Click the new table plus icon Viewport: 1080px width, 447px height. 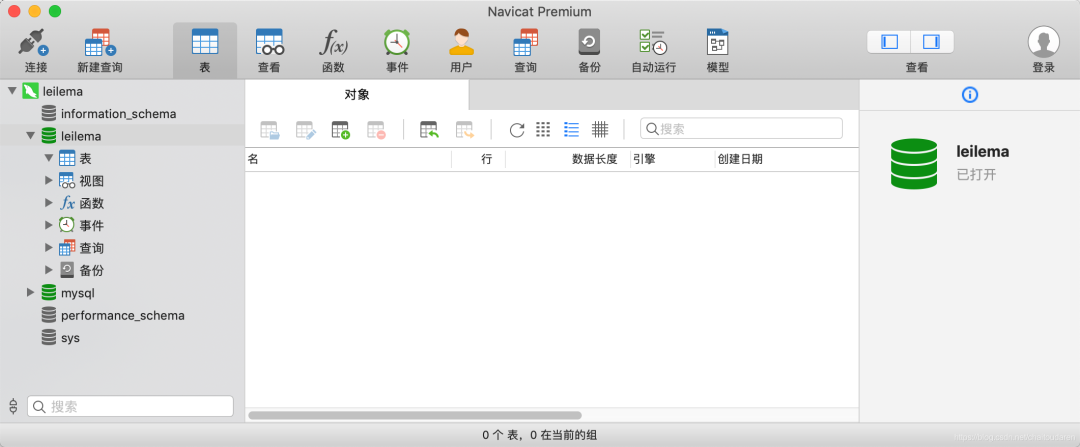[340, 129]
